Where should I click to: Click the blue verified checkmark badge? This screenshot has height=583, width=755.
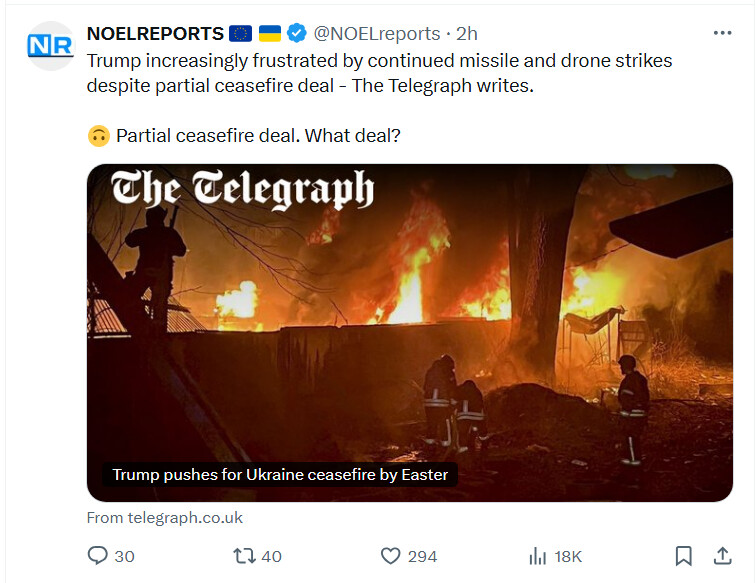(297, 33)
